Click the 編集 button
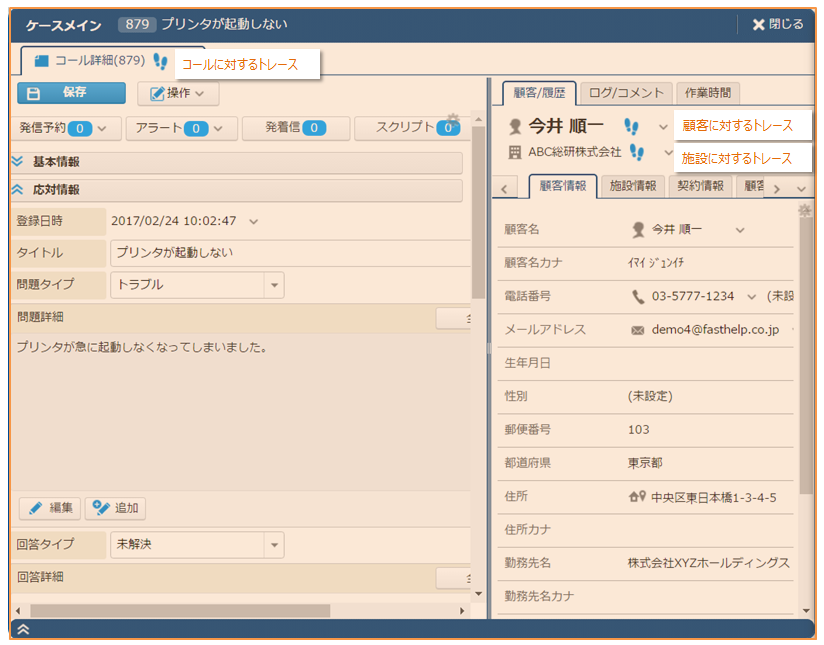Image resolution: width=824 pixels, height=645 pixels. pyautogui.click(x=50, y=508)
